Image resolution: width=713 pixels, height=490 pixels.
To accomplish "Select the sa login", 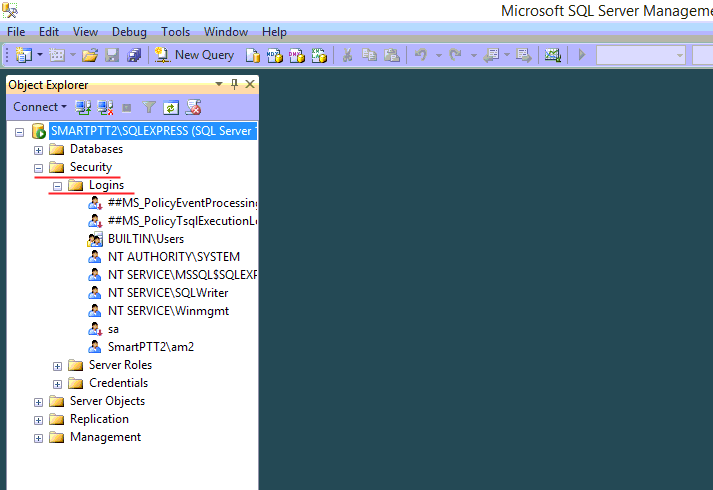I will (113, 329).
